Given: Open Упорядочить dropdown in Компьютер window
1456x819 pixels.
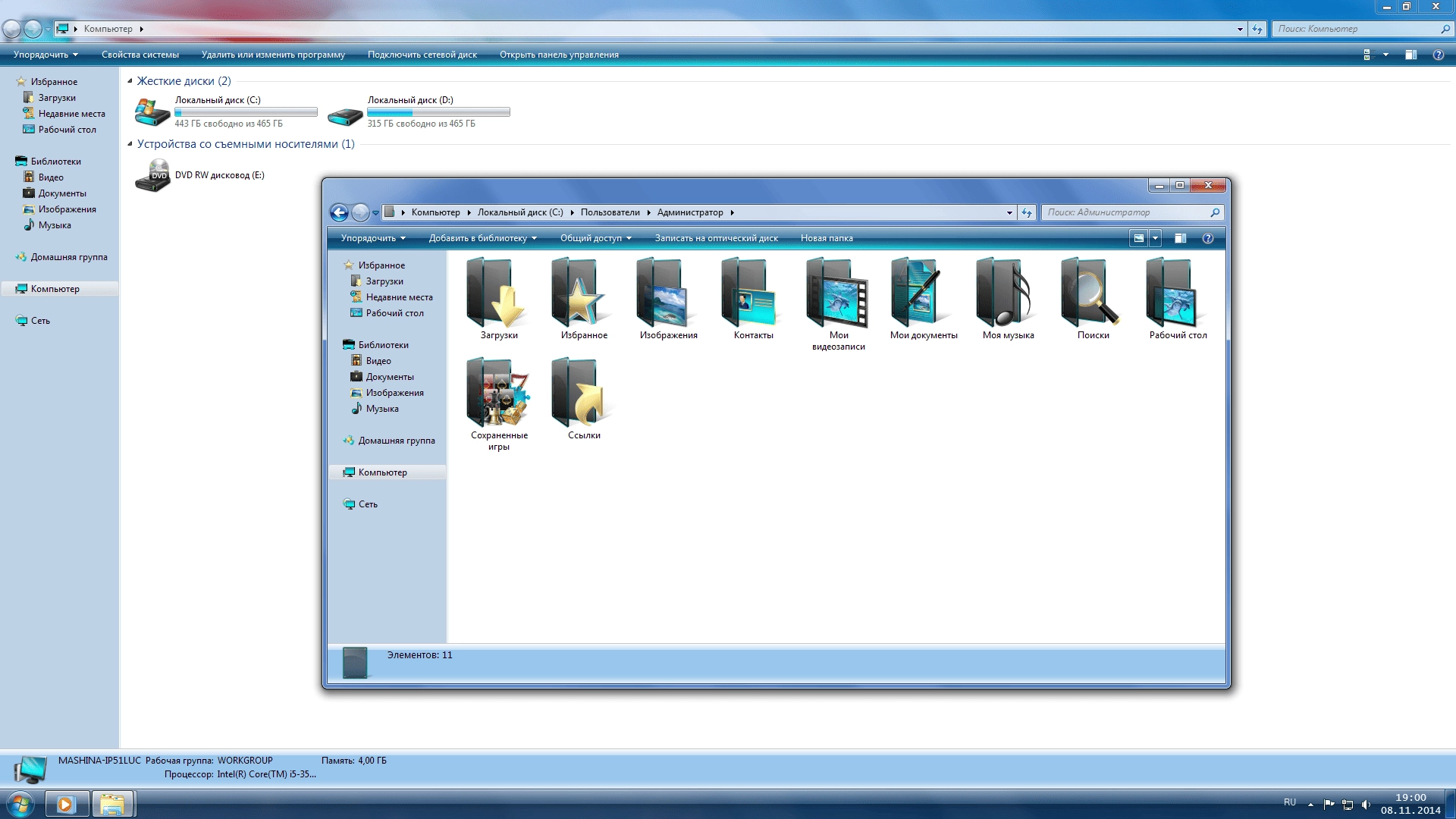Looking at the screenshot, I should [x=45, y=55].
